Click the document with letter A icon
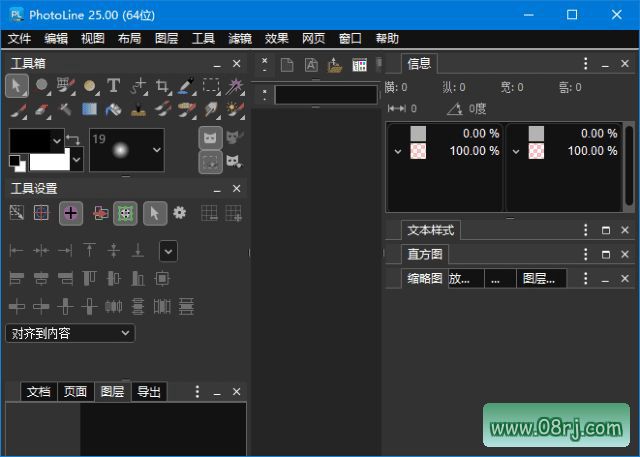Viewport: 640px width, 457px height. pyautogui.click(x=311, y=64)
